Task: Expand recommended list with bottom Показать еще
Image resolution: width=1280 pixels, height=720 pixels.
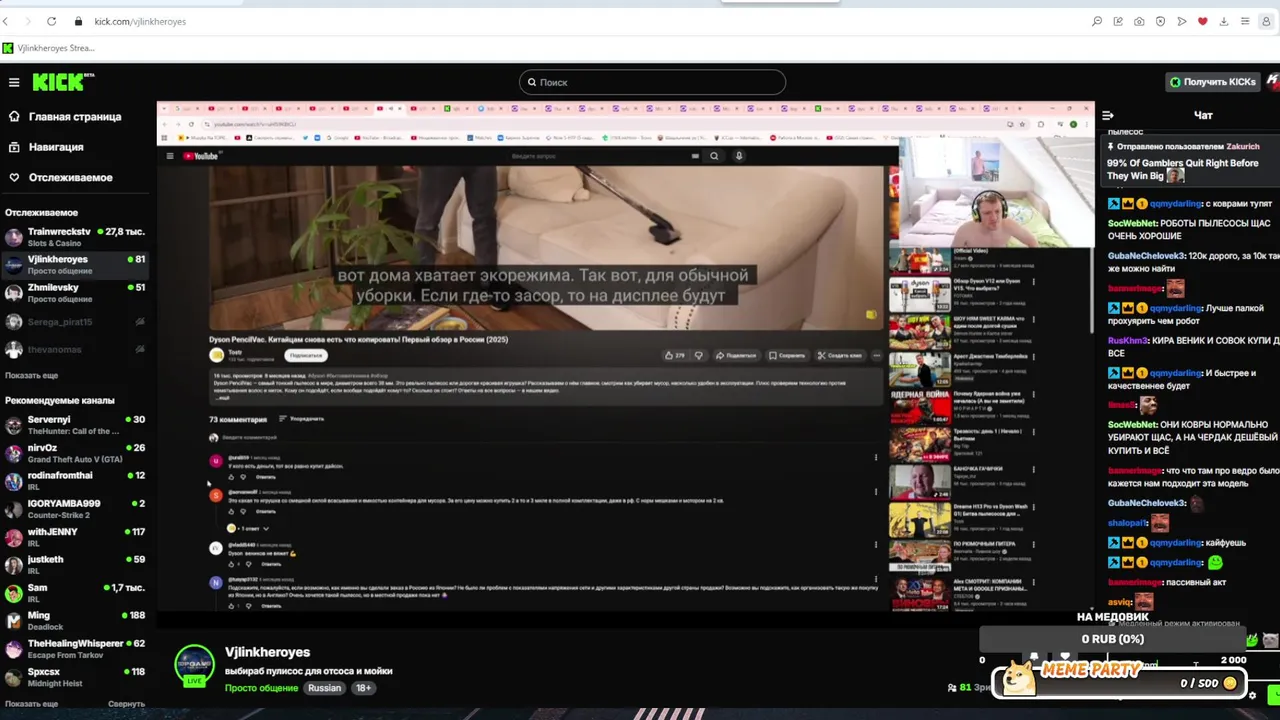Action: (x=31, y=704)
